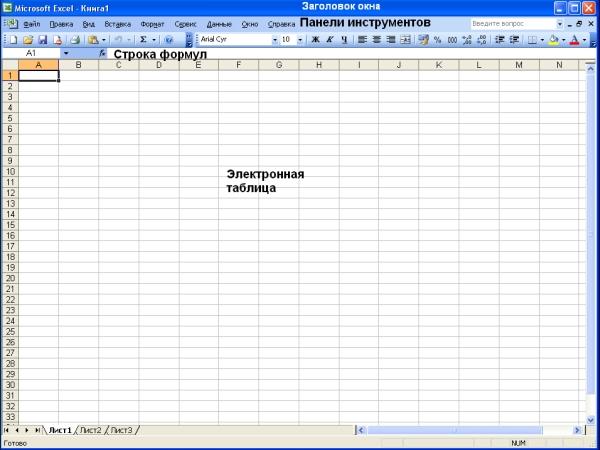This screenshot has height=450, width=600.
Task: Switch to the Лист2 sheet tab
Action: point(91,430)
